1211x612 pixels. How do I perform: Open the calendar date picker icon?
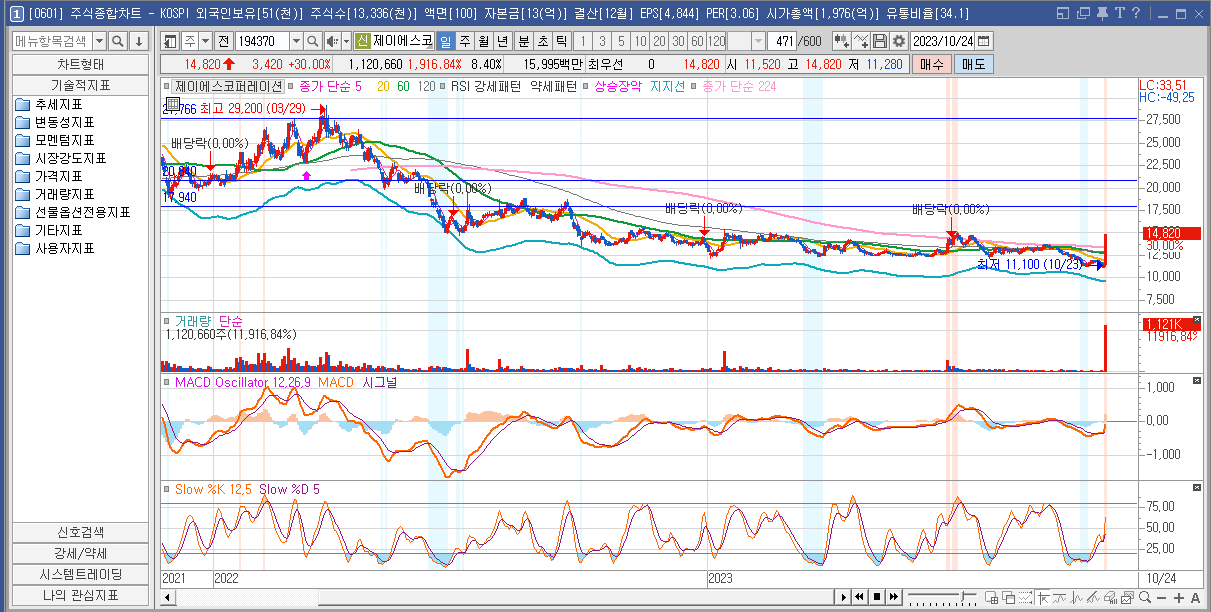(x=983, y=41)
